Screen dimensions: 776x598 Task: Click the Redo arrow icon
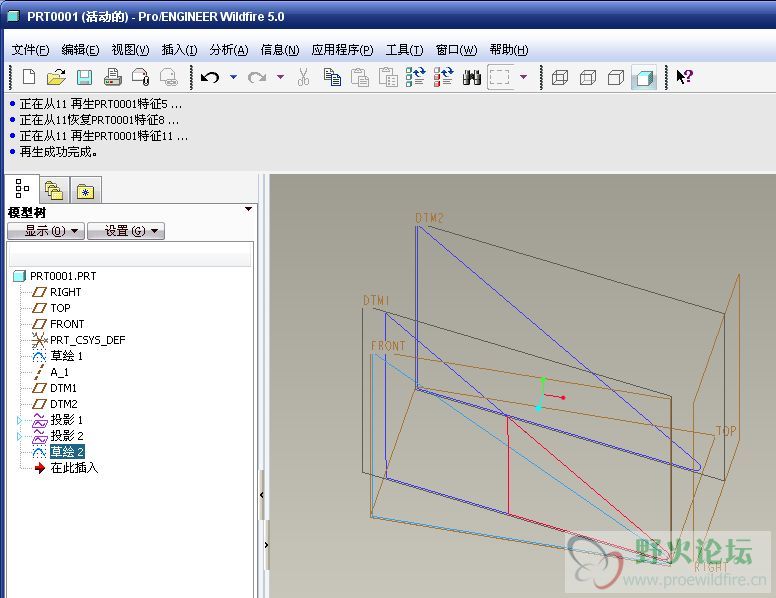[257, 77]
